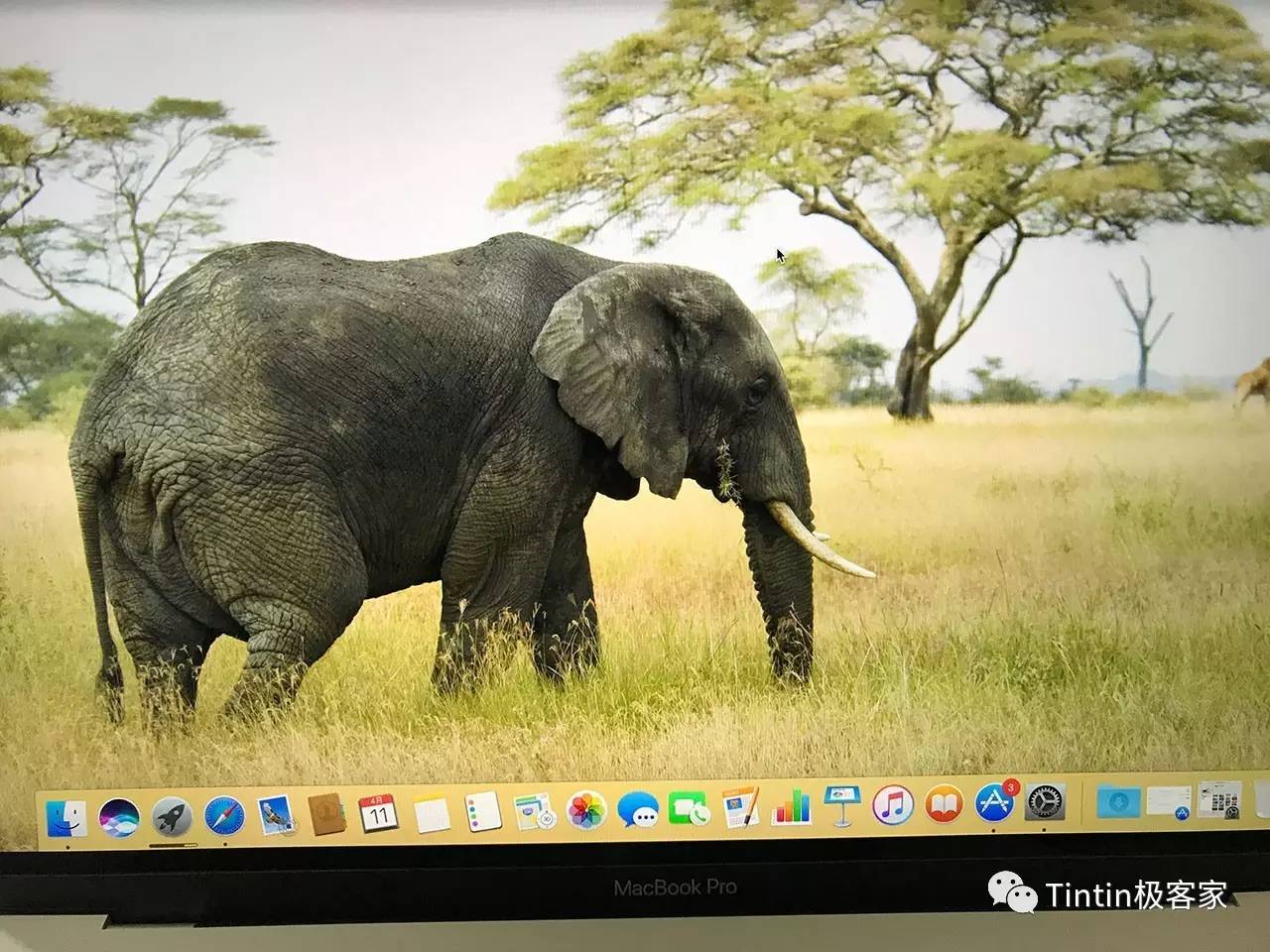
Task: Open the Photos app
Action: coord(585,810)
